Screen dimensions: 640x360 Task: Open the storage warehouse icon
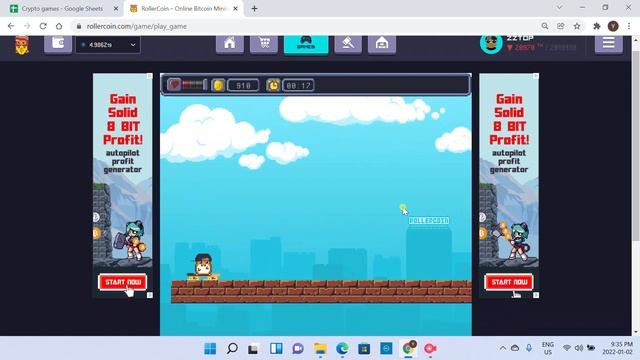click(x=382, y=44)
